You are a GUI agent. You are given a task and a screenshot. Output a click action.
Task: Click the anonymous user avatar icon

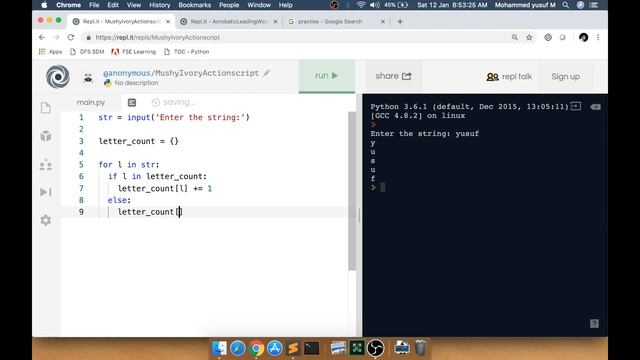(88, 78)
